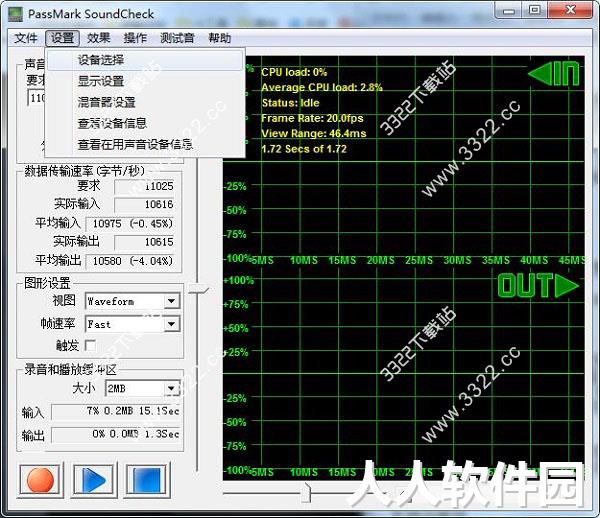Click the 平均输入 field showing 10975
The height and width of the screenshot is (518, 600).
(130, 223)
